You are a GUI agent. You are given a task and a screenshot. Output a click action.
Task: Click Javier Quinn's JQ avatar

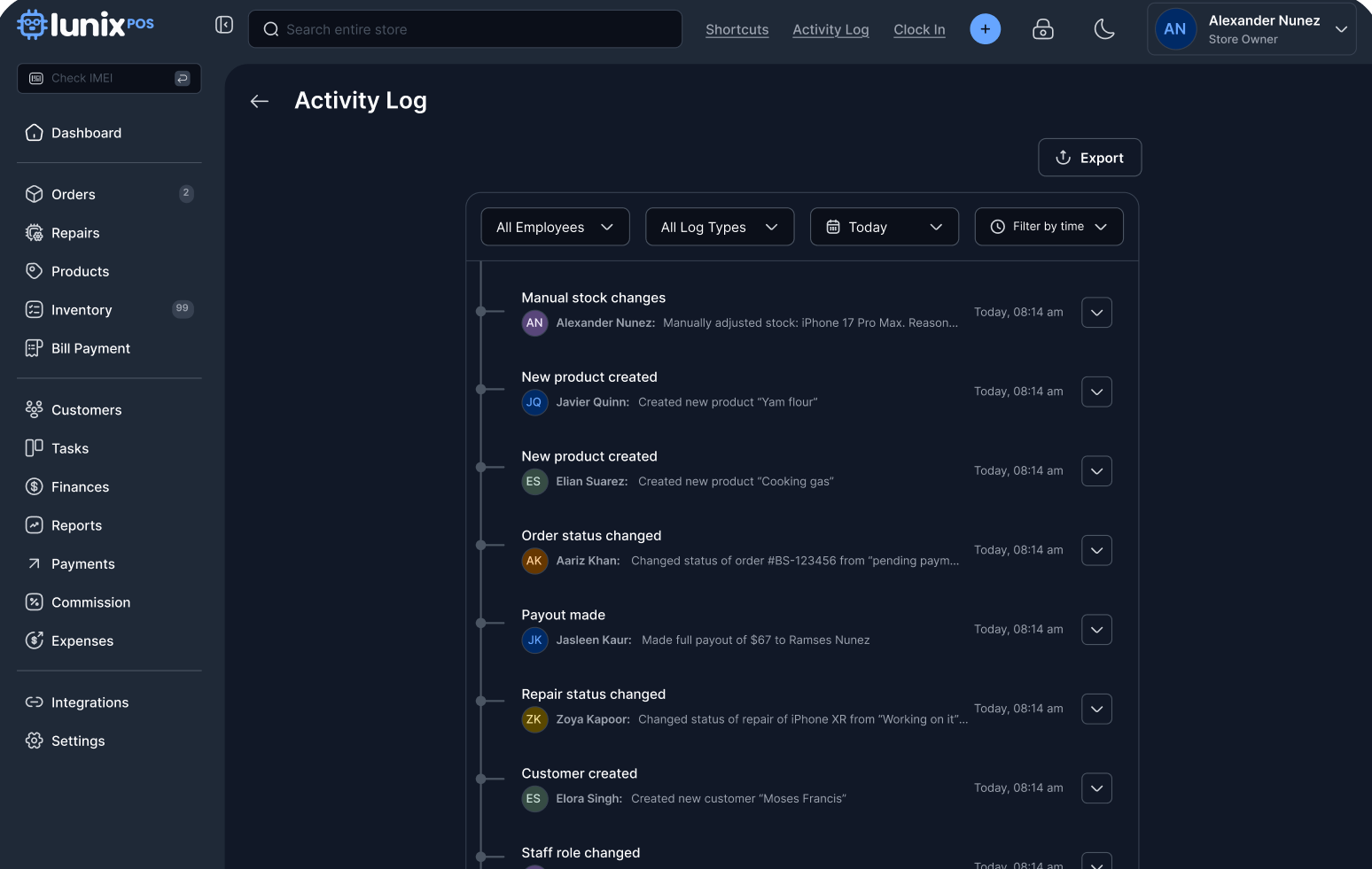click(534, 402)
